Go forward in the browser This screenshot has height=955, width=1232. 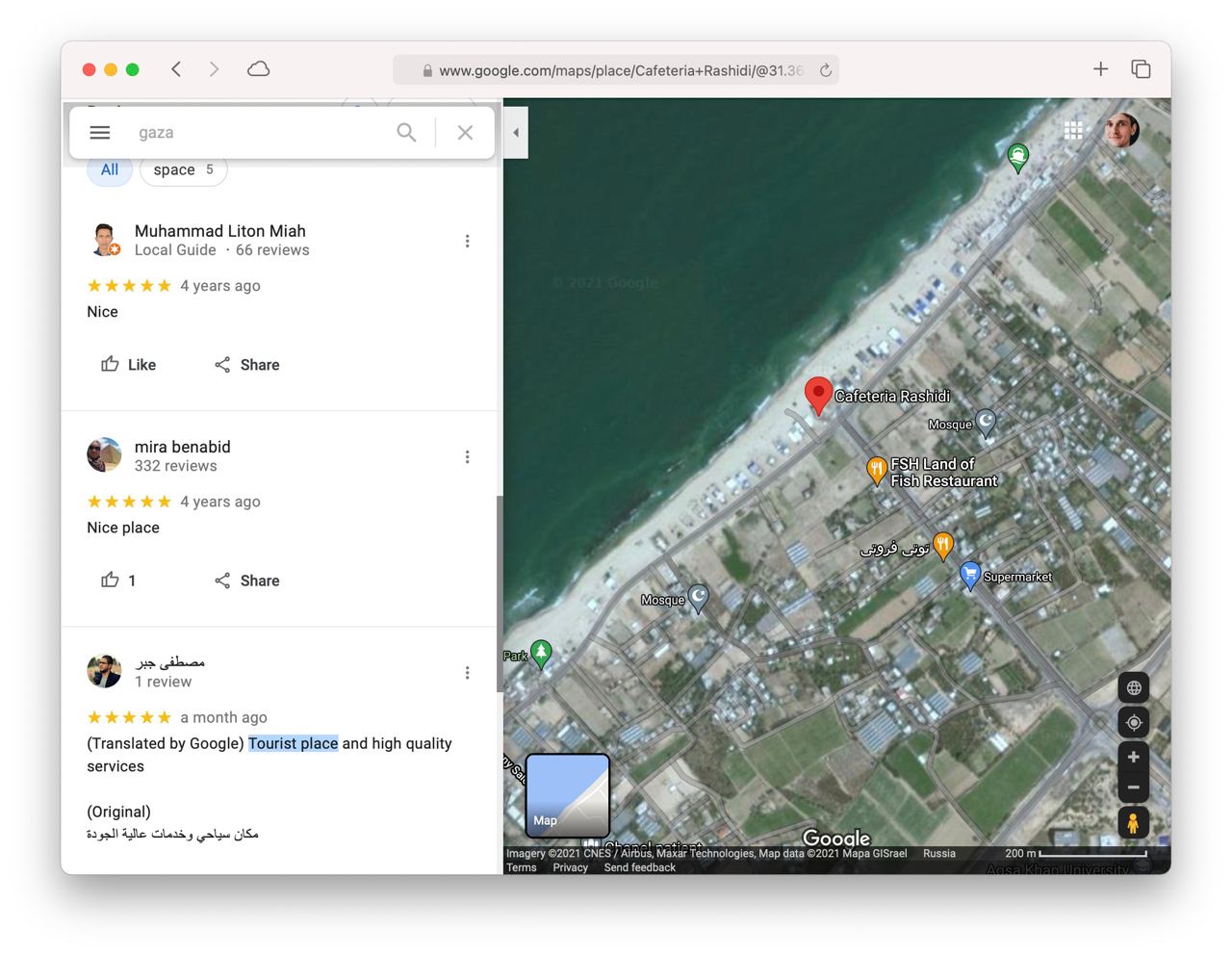pyautogui.click(x=214, y=69)
